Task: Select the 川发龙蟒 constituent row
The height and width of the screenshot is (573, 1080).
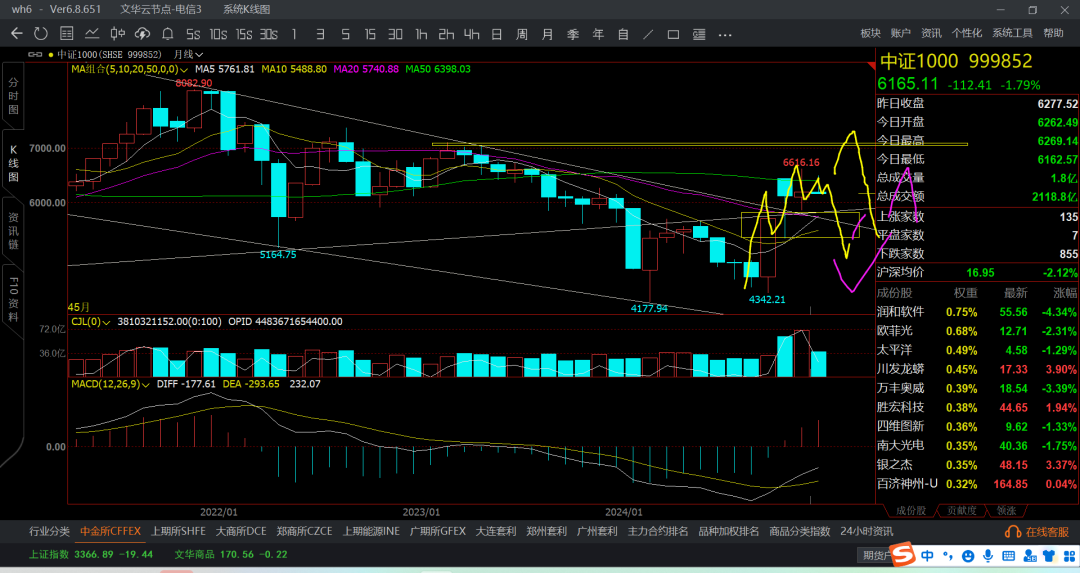Action: (x=977, y=369)
